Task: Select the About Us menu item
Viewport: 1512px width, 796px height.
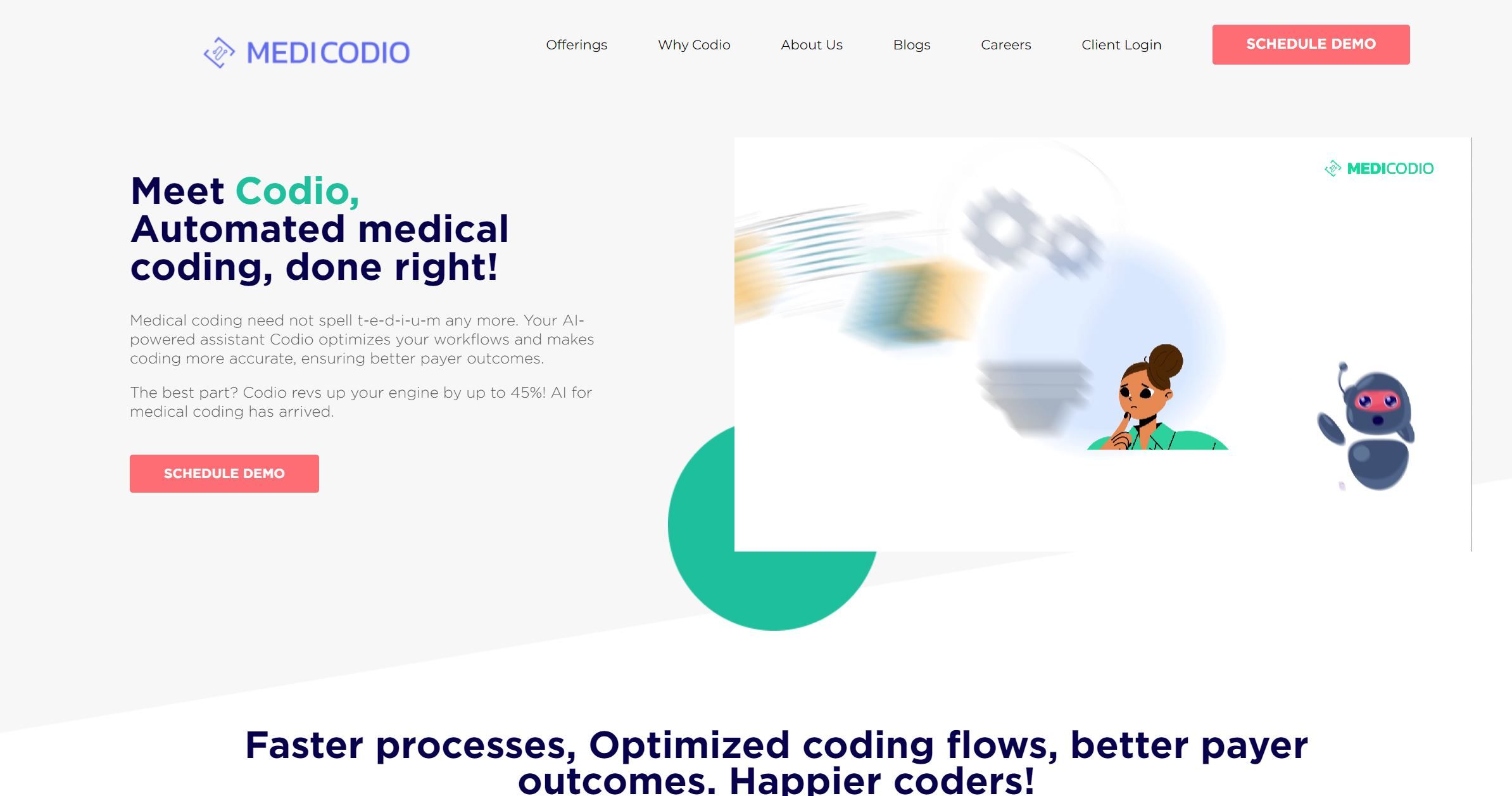Action: coord(811,44)
